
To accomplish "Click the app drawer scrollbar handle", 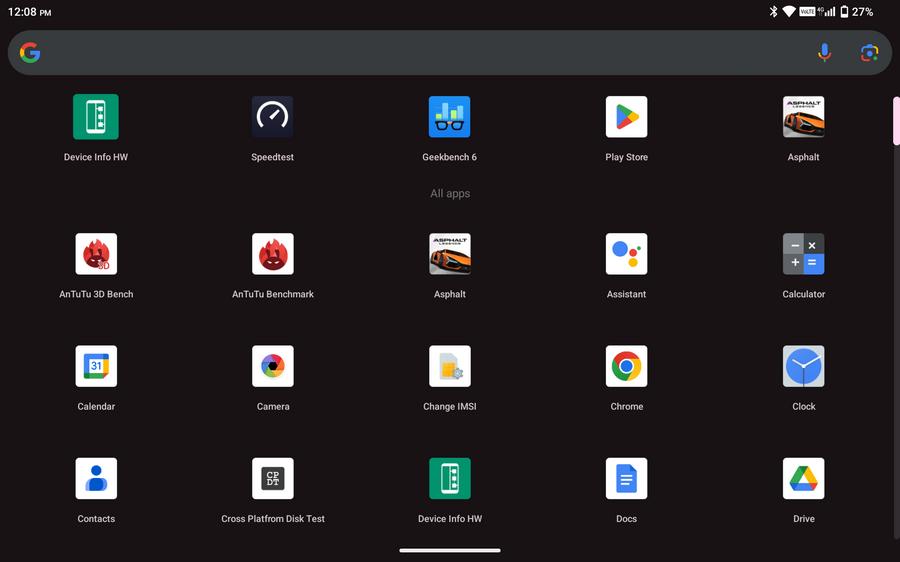I will [x=896, y=121].
